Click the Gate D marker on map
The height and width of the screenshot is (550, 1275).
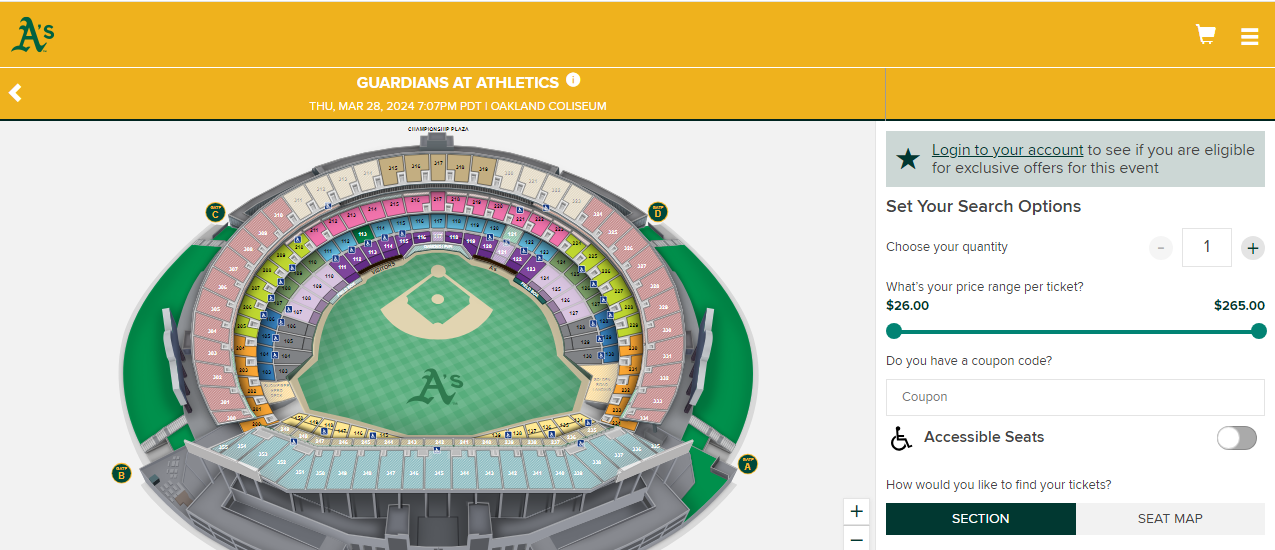658,212
